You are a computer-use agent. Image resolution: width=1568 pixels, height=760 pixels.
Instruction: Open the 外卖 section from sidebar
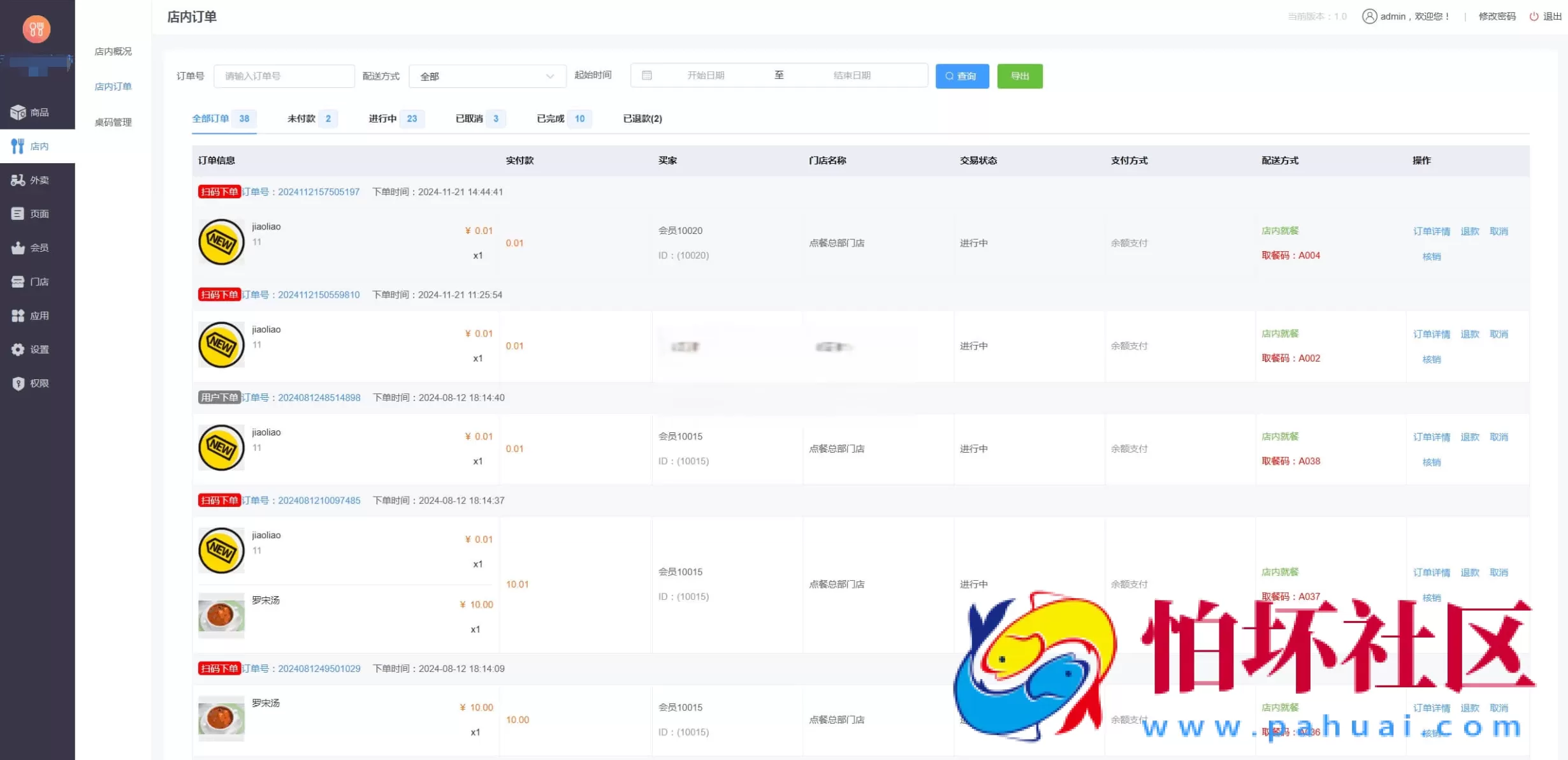point(18,180)
